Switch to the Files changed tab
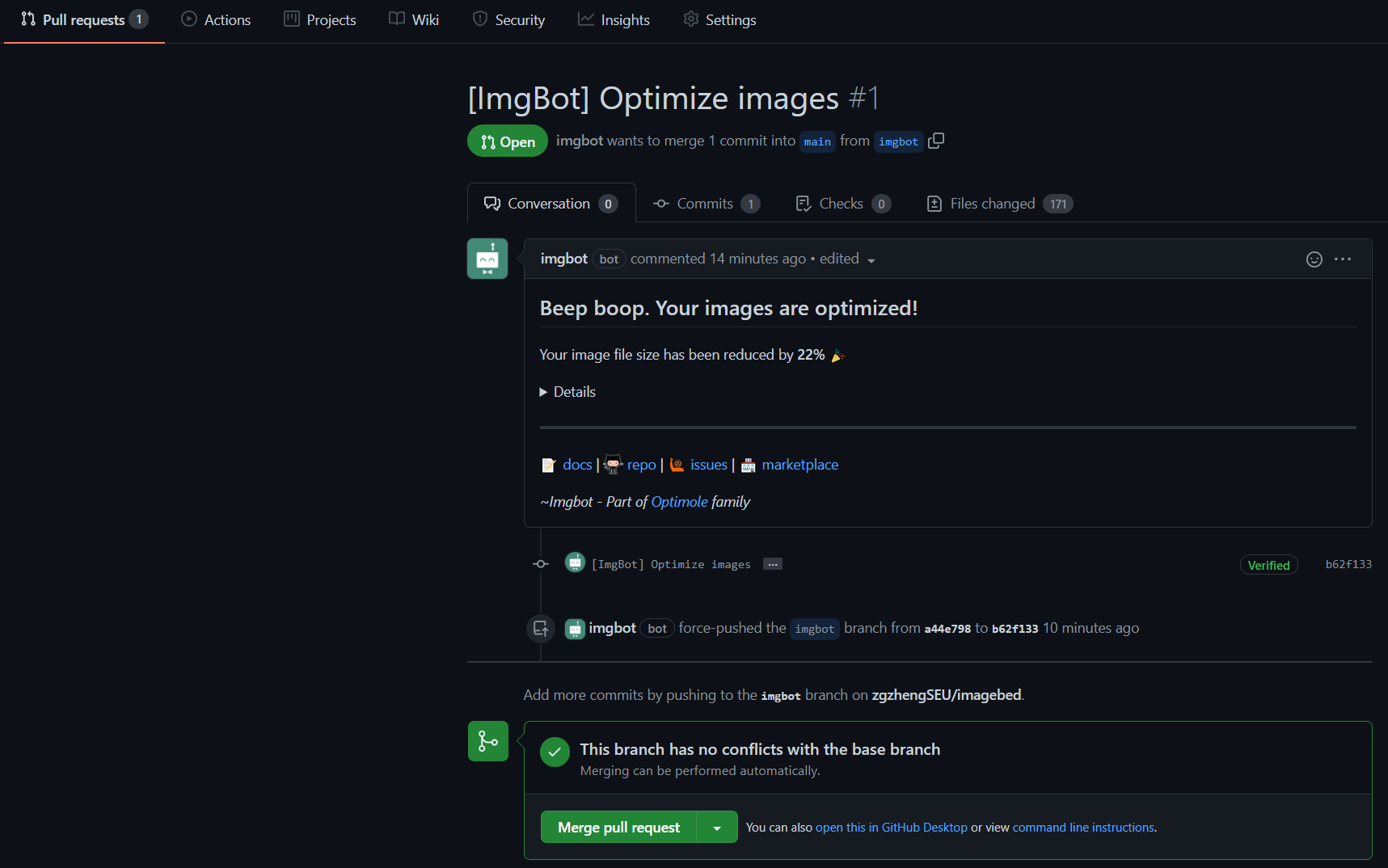This screenshot has width=1388, height=868. (x=999, y=204)
